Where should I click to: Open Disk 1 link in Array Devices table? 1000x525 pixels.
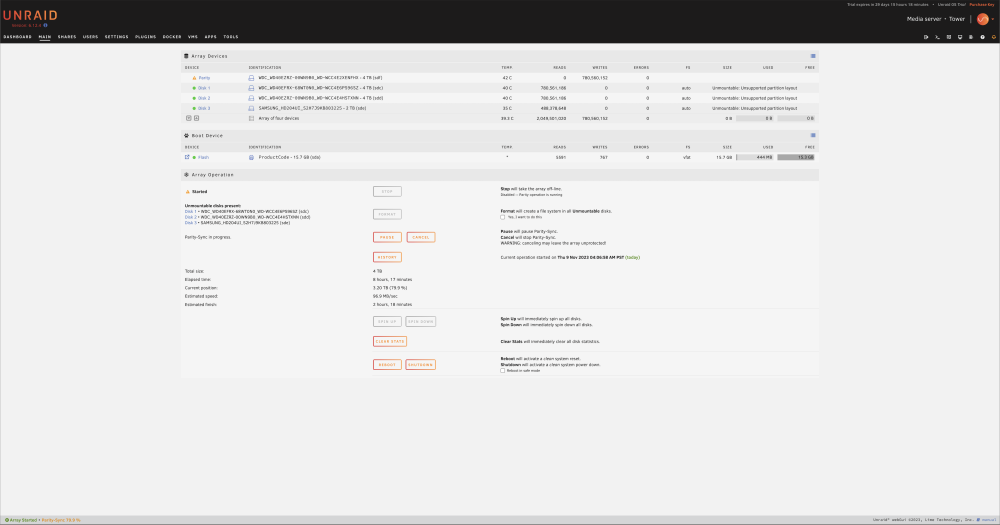204,88
